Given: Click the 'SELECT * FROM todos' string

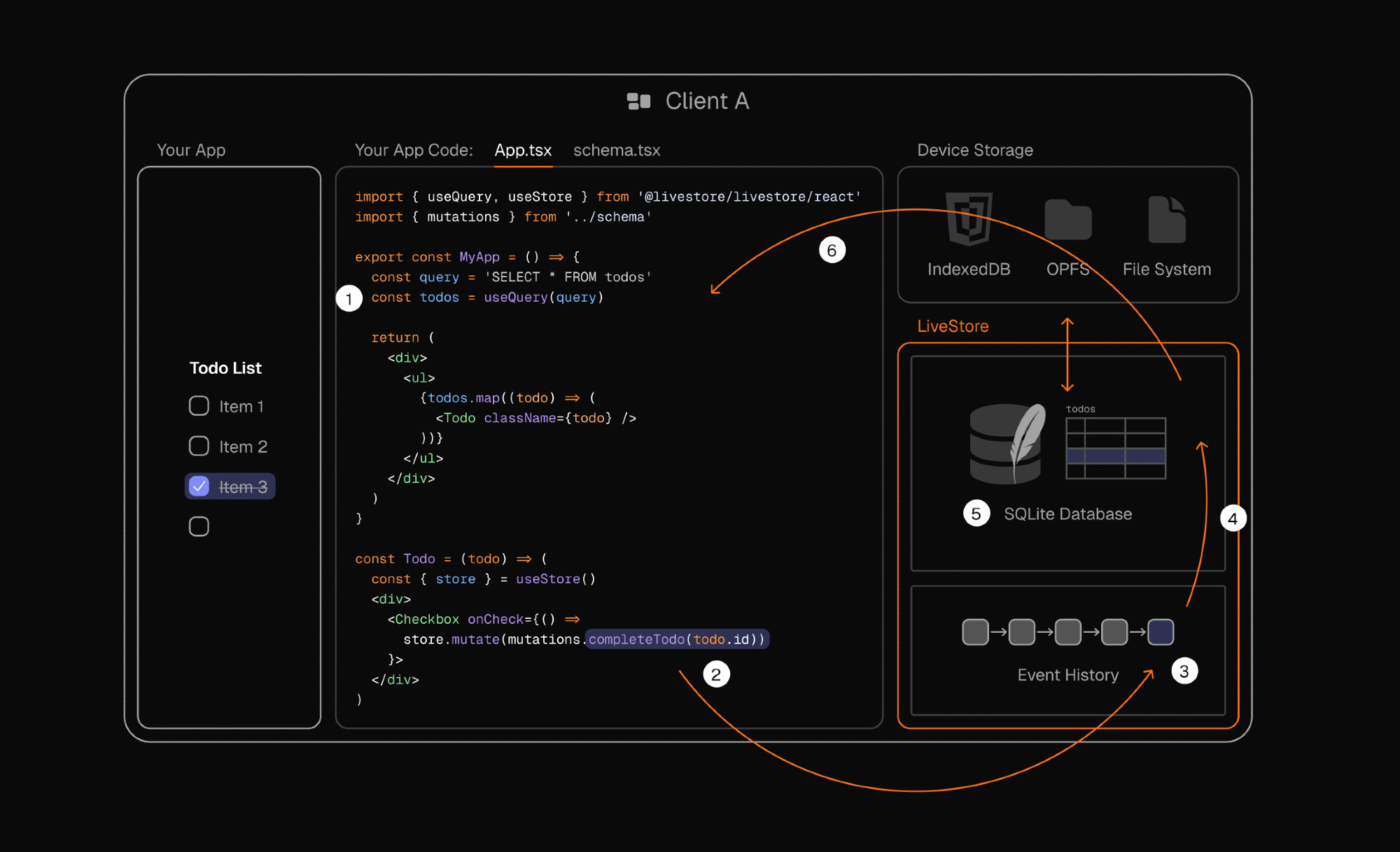Looking at the screenshot, I should [x=568, y=277].
